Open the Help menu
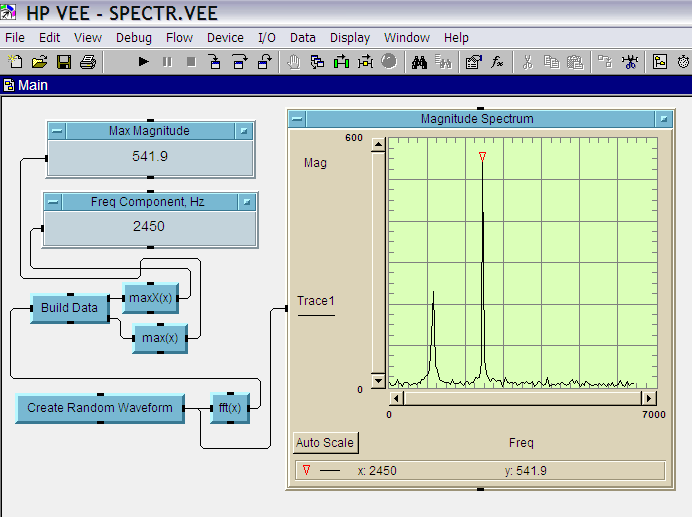 tap(456, 38)
